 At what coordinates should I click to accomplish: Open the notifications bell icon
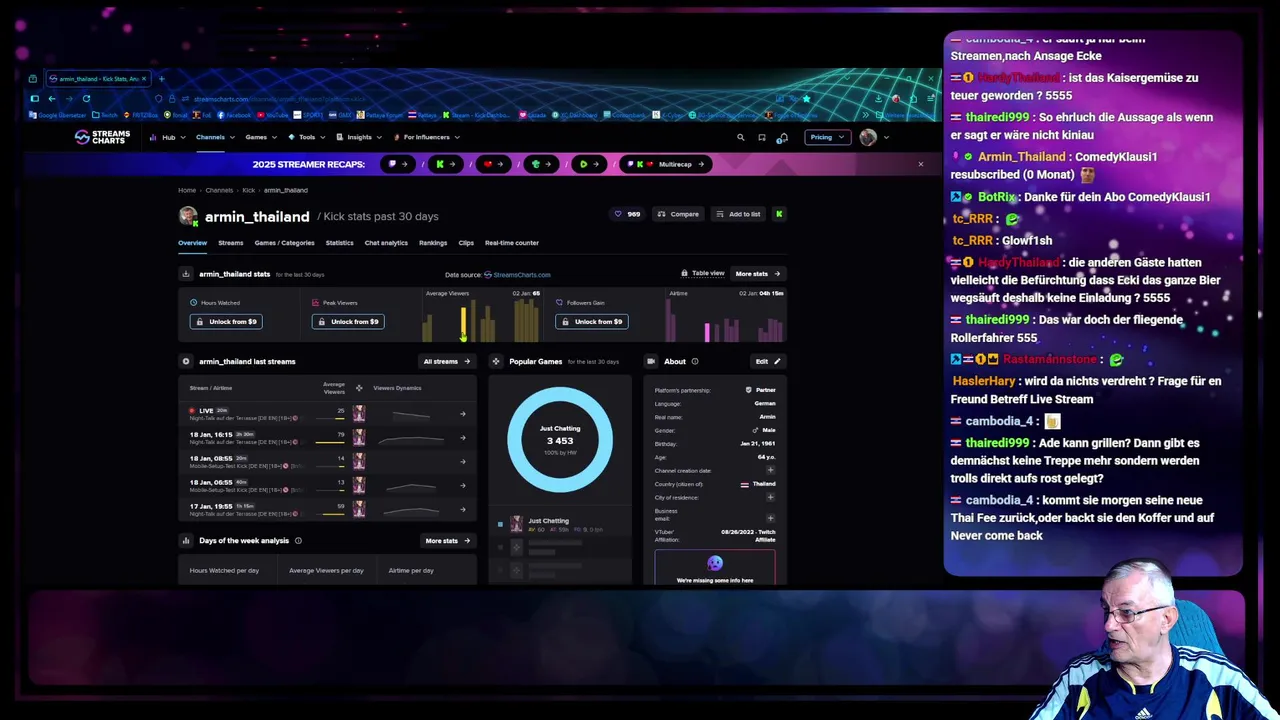point(783,137)
